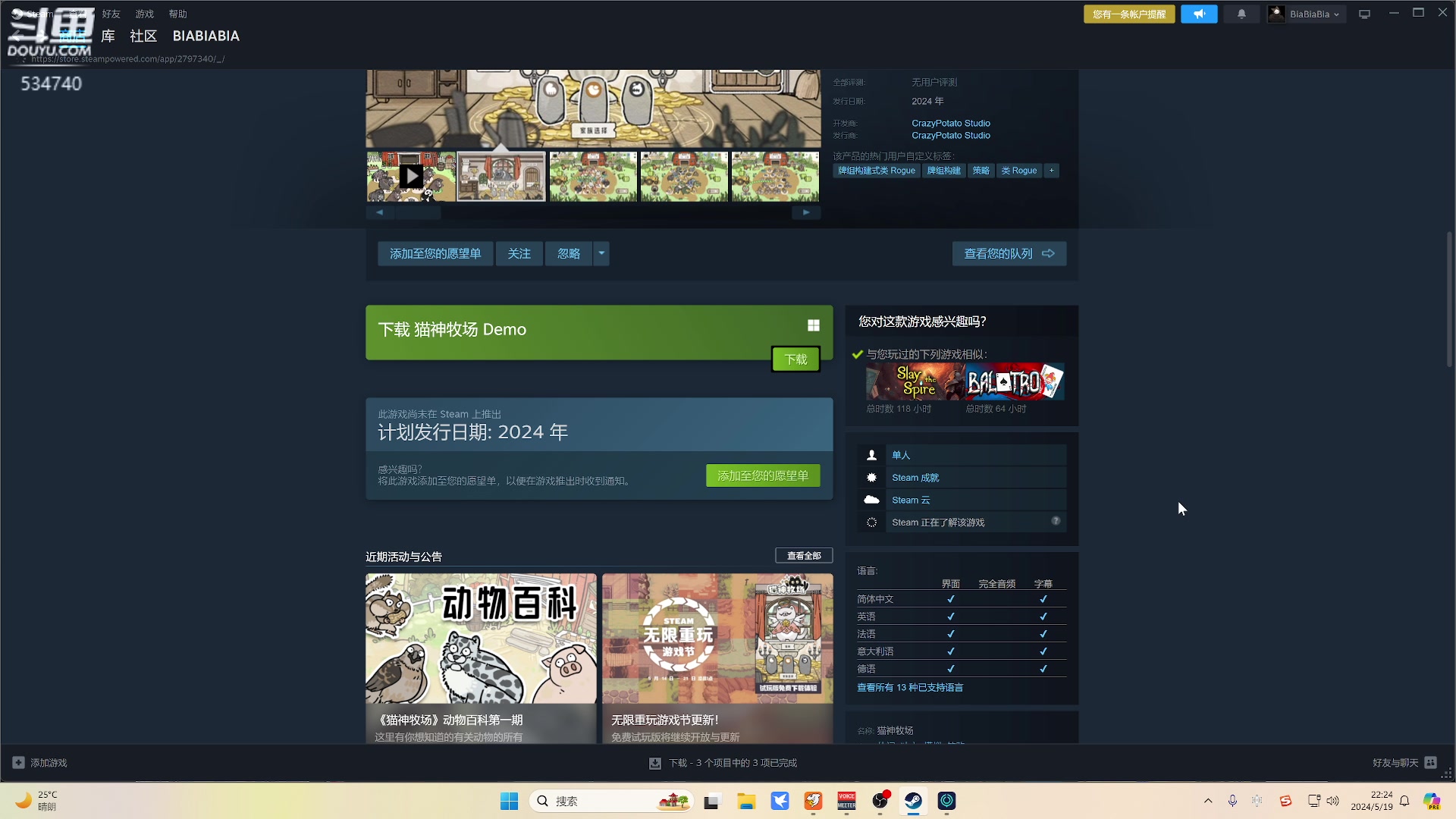Click 查看您的队列 queue button
The image size is (1456, 819).
(1009, 253)
